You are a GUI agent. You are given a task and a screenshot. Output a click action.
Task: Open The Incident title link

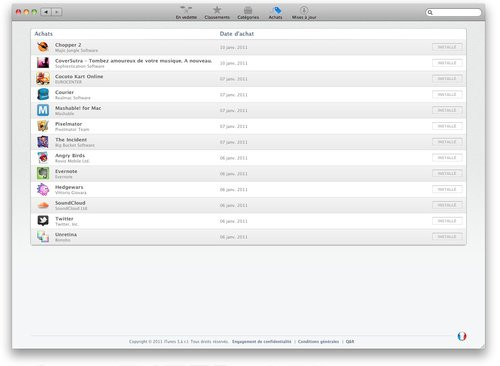coord(71,140)
